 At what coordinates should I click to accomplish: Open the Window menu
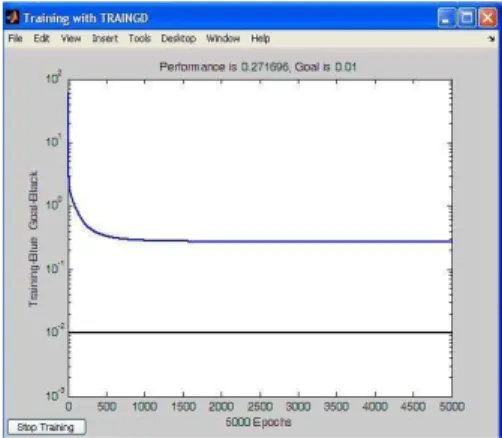coord(223,39)
